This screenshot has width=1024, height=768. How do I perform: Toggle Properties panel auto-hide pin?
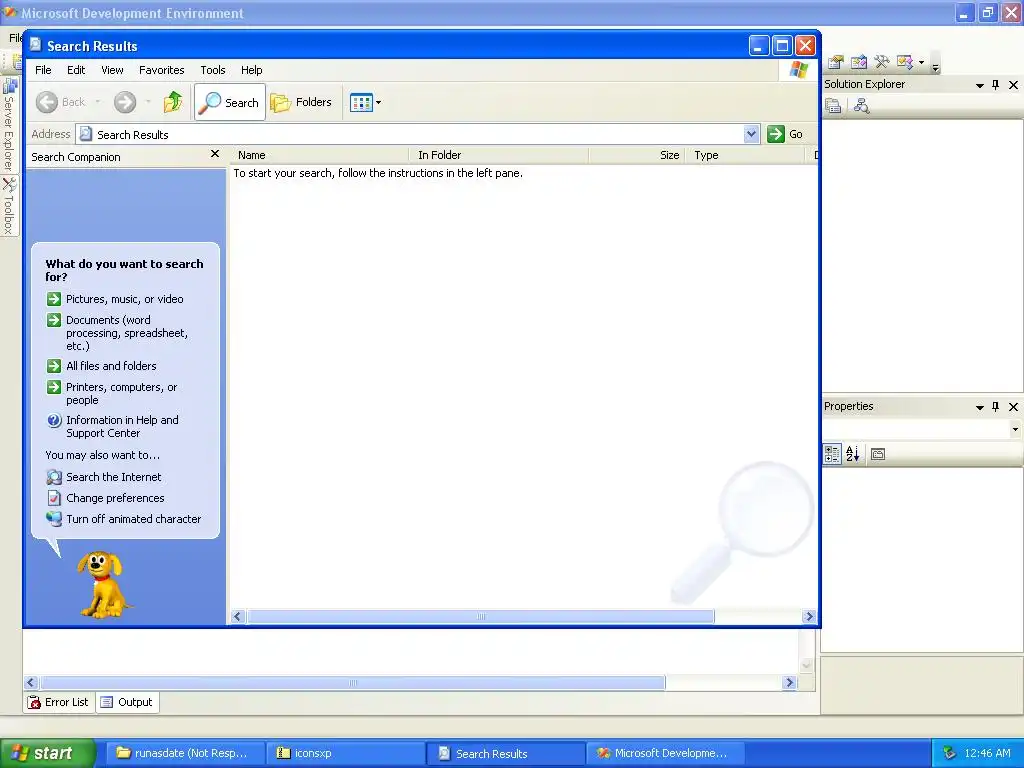coord(995,407)
